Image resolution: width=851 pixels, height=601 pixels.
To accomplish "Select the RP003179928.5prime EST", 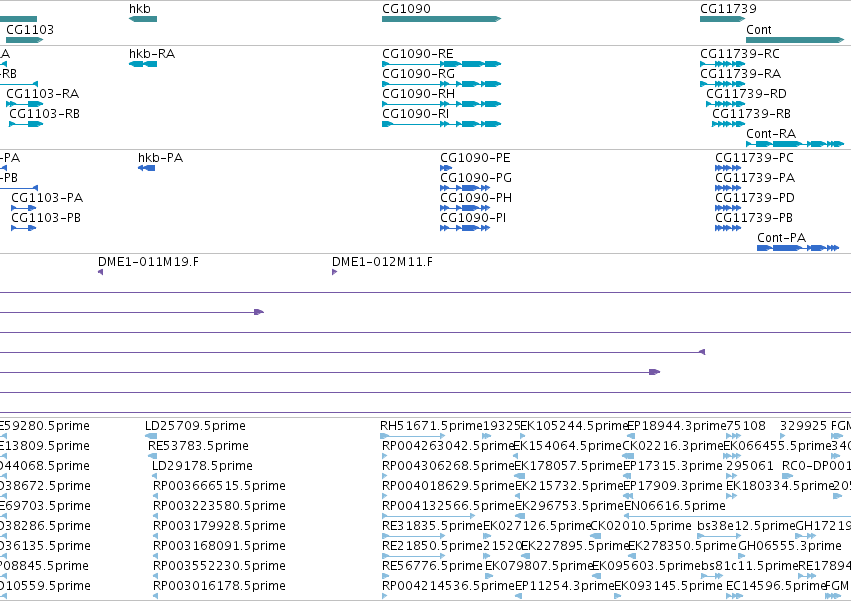I will (x=156, y=536).
